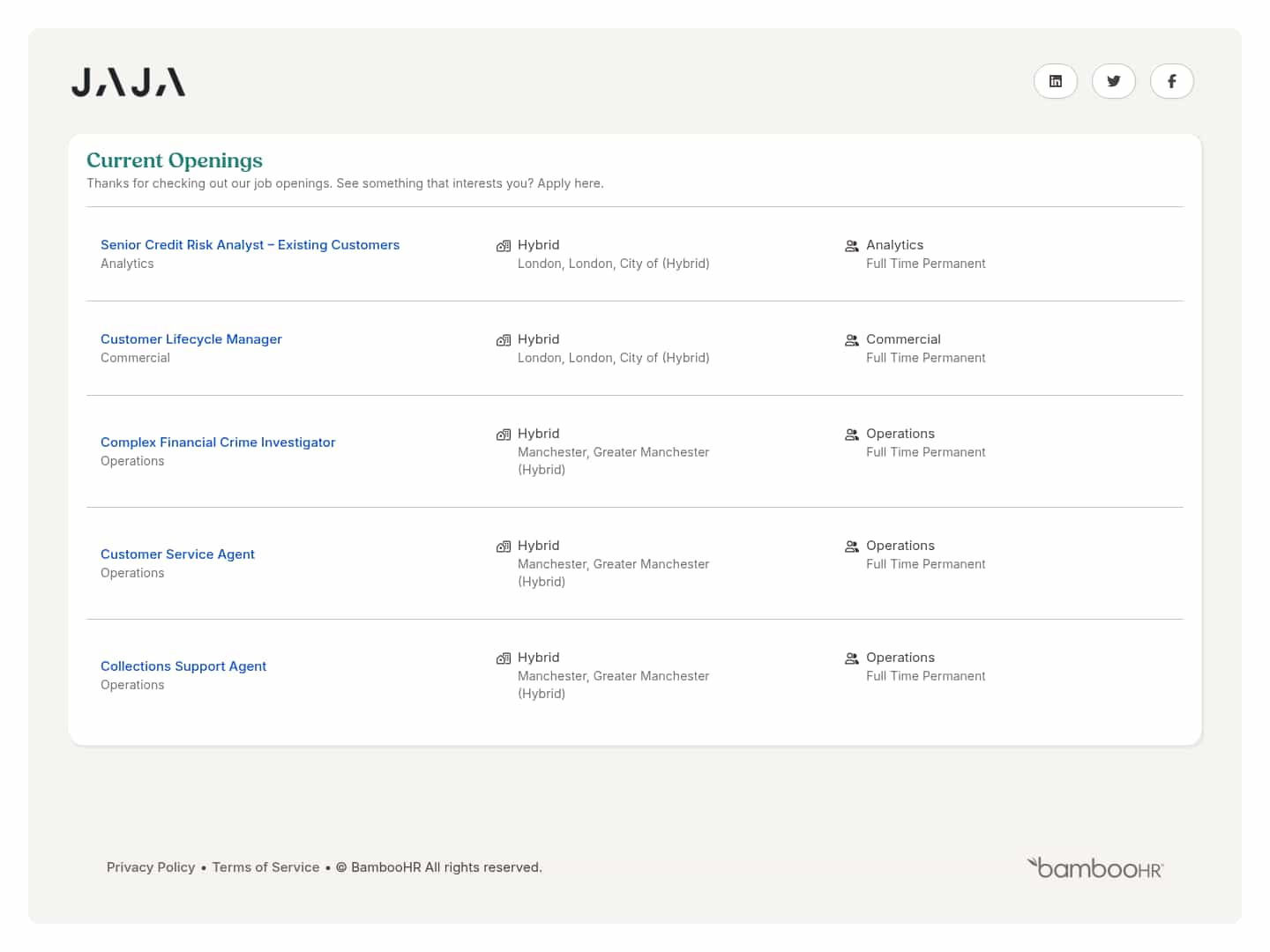Click Manchester location in Complex Financial Crime row

(614, 461)
